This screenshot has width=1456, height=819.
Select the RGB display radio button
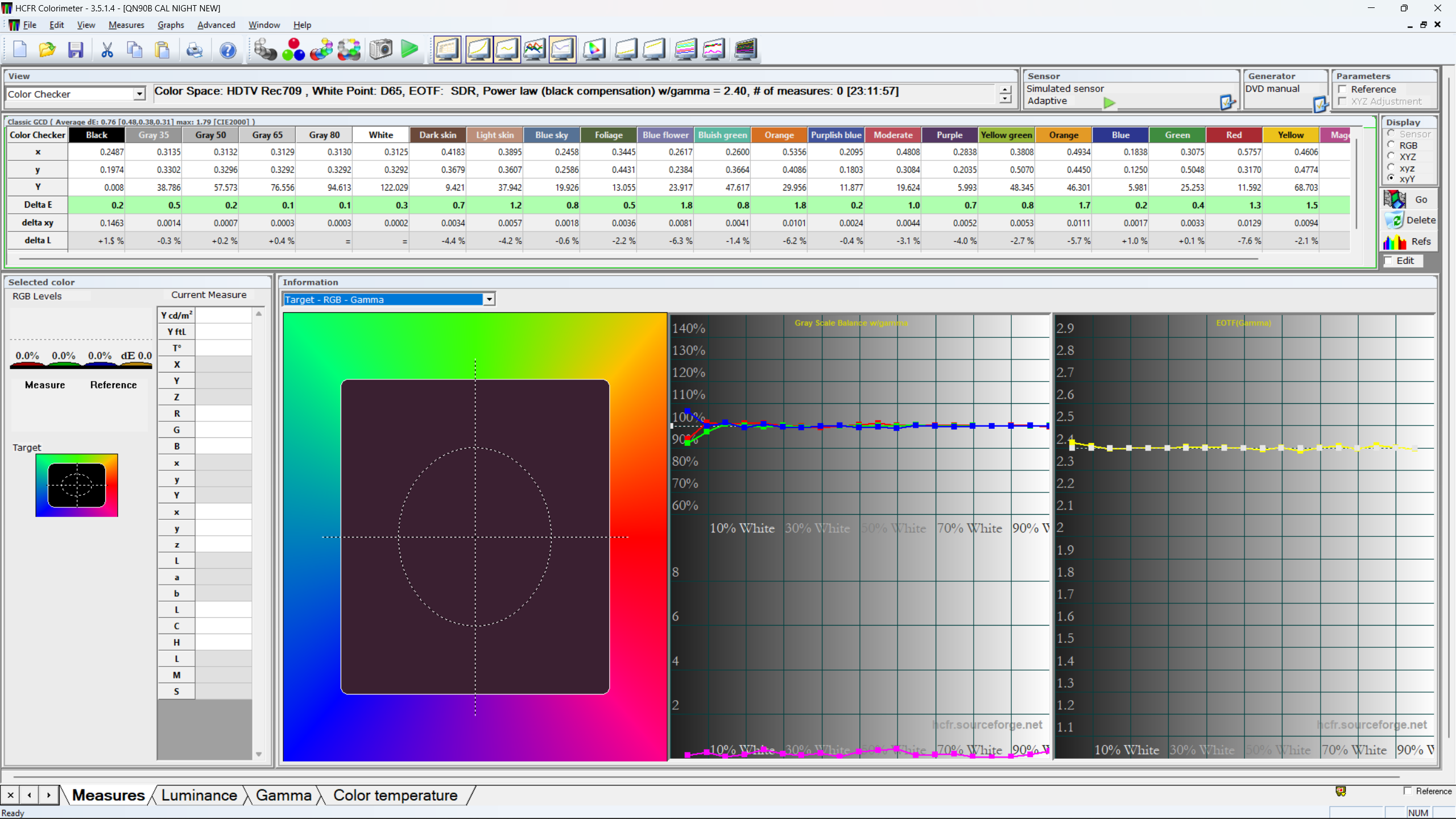pos(1391,146)
